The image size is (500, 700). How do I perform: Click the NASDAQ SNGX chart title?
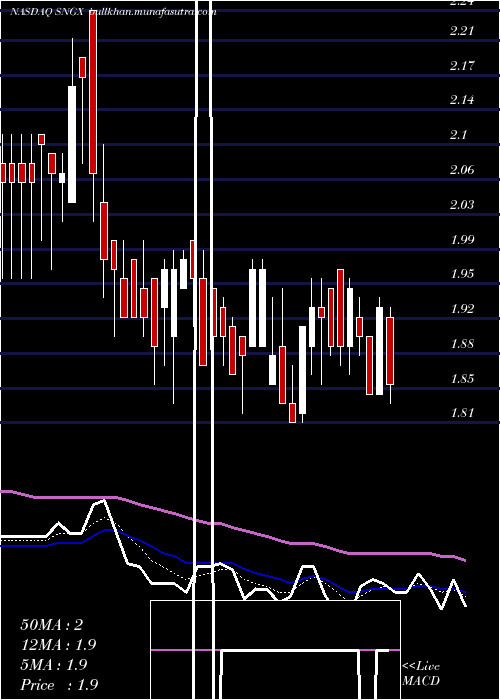113,12
